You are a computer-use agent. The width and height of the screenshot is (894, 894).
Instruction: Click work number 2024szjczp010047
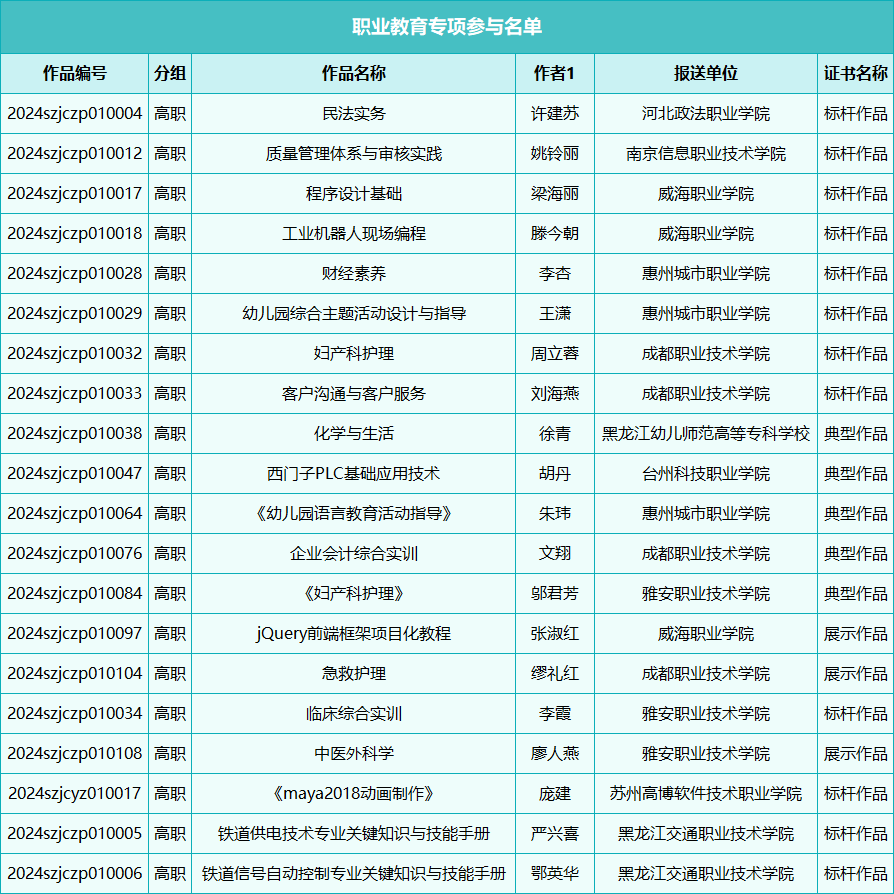point(75,473)
